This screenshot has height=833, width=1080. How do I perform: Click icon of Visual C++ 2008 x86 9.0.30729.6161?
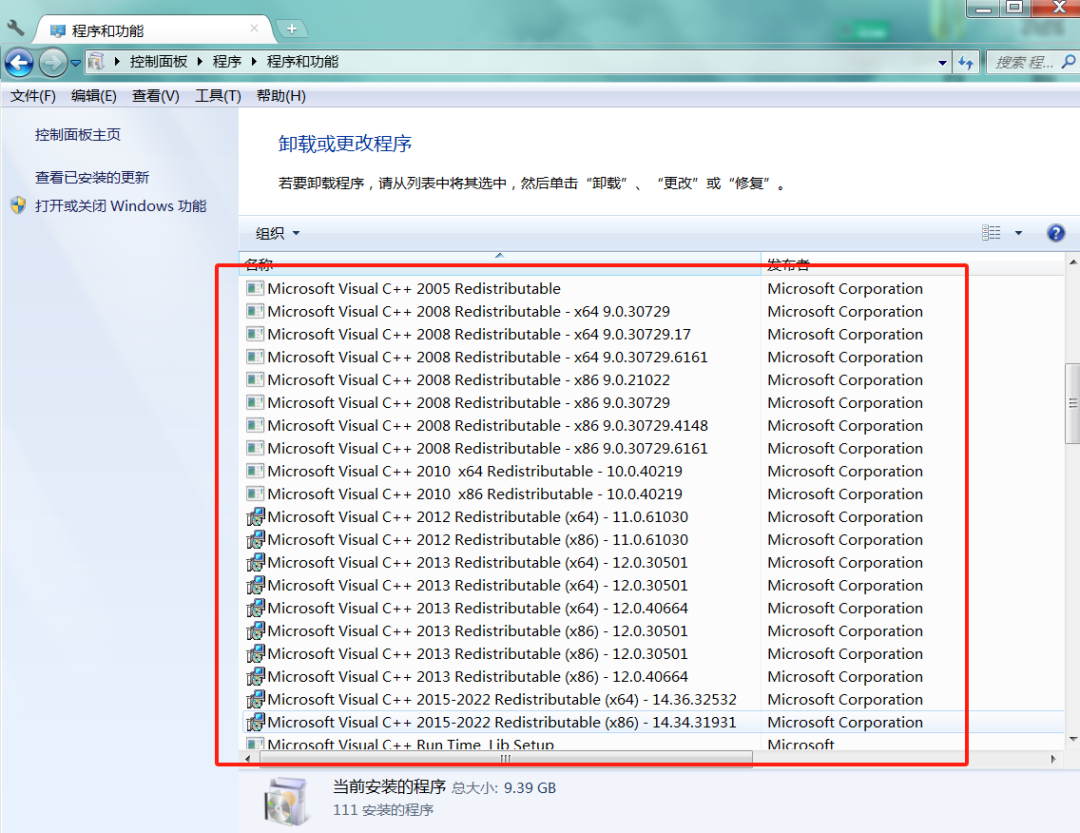point(255,449)
